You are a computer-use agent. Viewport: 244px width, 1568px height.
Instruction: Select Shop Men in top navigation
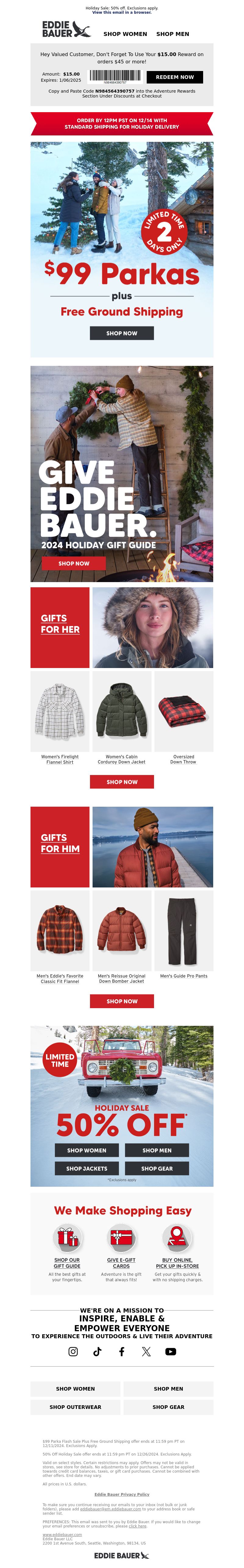click(x=173, y=34)
